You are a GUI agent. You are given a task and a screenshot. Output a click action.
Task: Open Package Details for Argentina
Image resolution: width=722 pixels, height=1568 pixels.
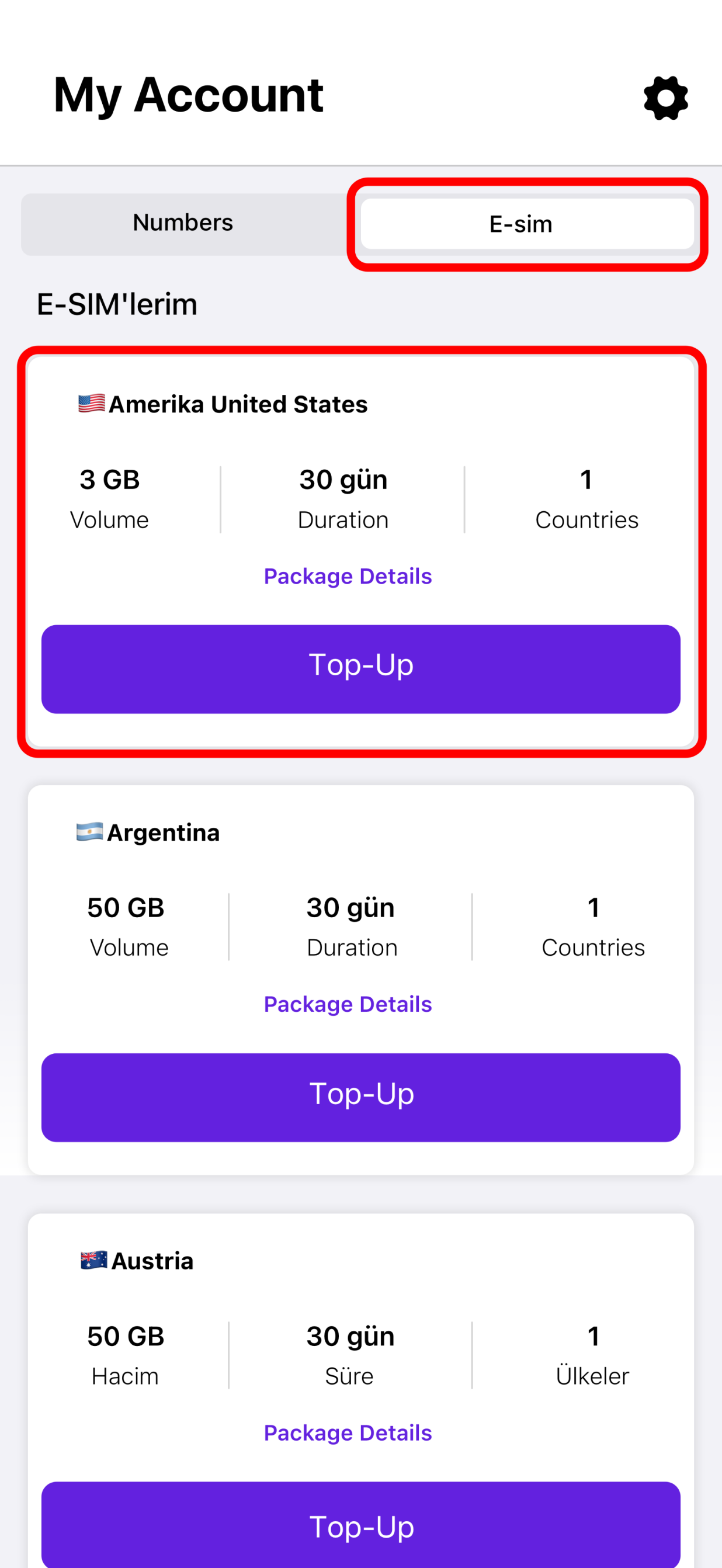pyautogui.click(x=348, y=1004)
